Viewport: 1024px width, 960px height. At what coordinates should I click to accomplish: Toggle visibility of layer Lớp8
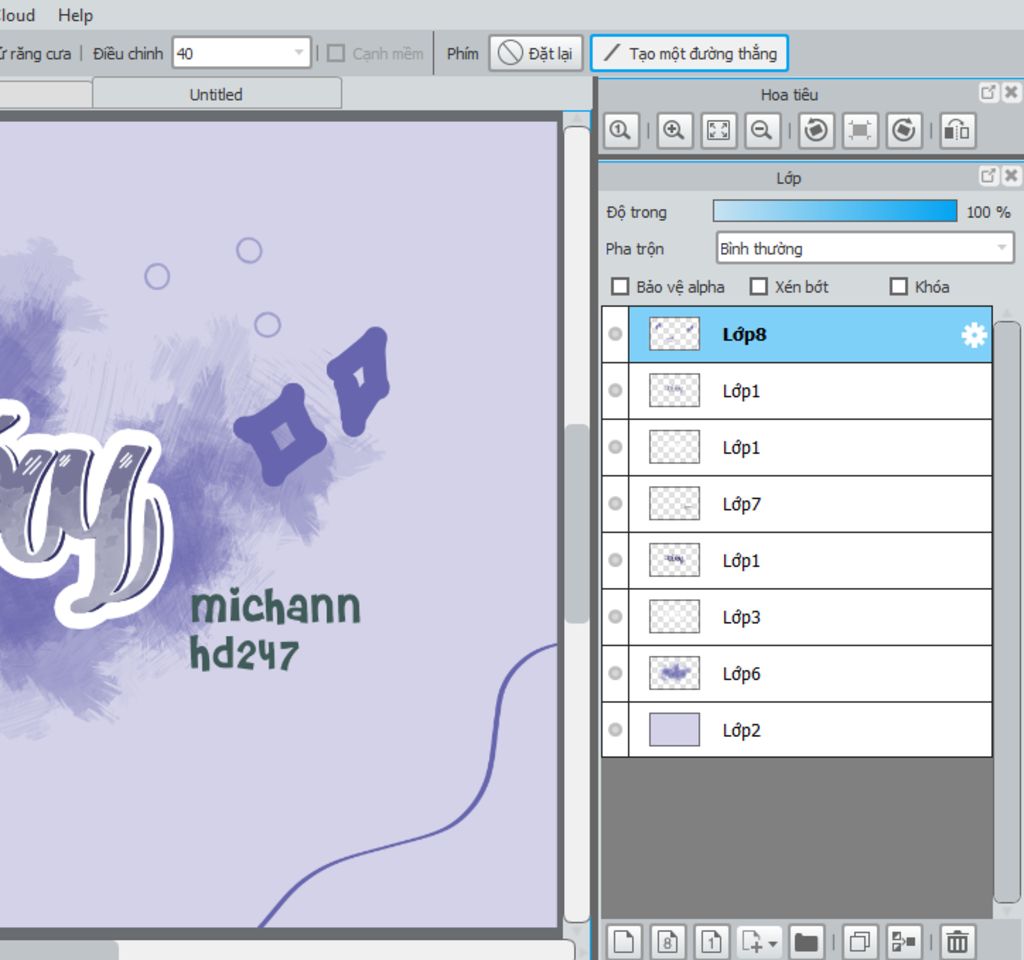coord(615,334)
